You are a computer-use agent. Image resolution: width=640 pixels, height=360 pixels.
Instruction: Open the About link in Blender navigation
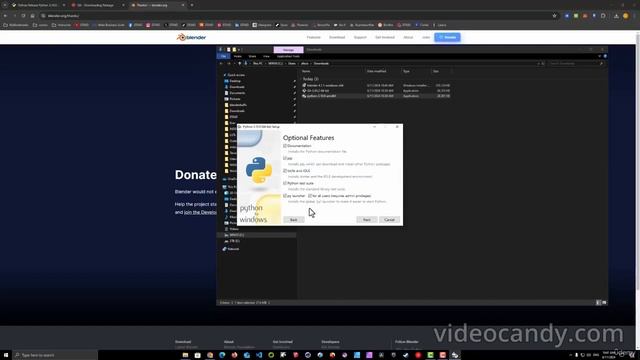(x=408, y=37)
